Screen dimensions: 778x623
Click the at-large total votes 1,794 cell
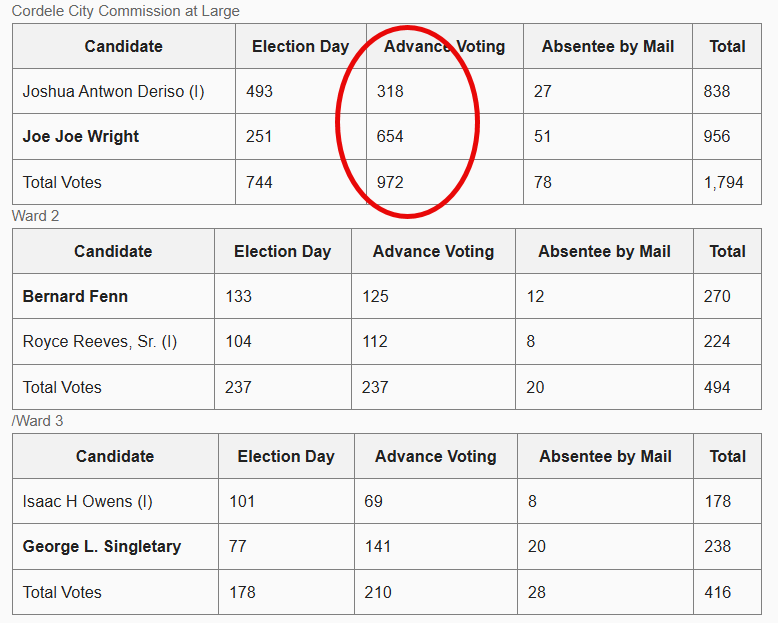click(723, 182)
